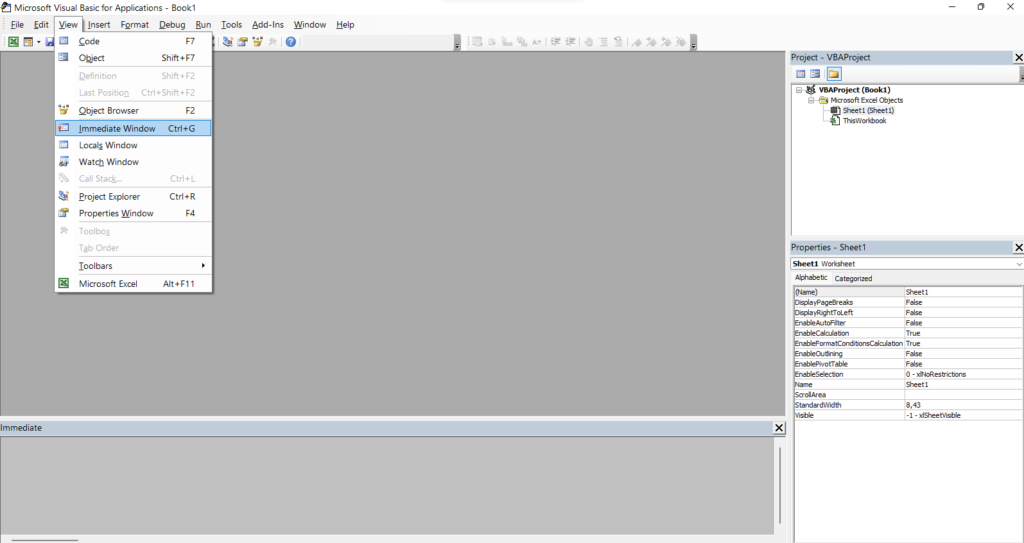Screen dimensions: 1024x543
Task: Open Visual Basic Help question mark icon
Action: click(291, 42)
